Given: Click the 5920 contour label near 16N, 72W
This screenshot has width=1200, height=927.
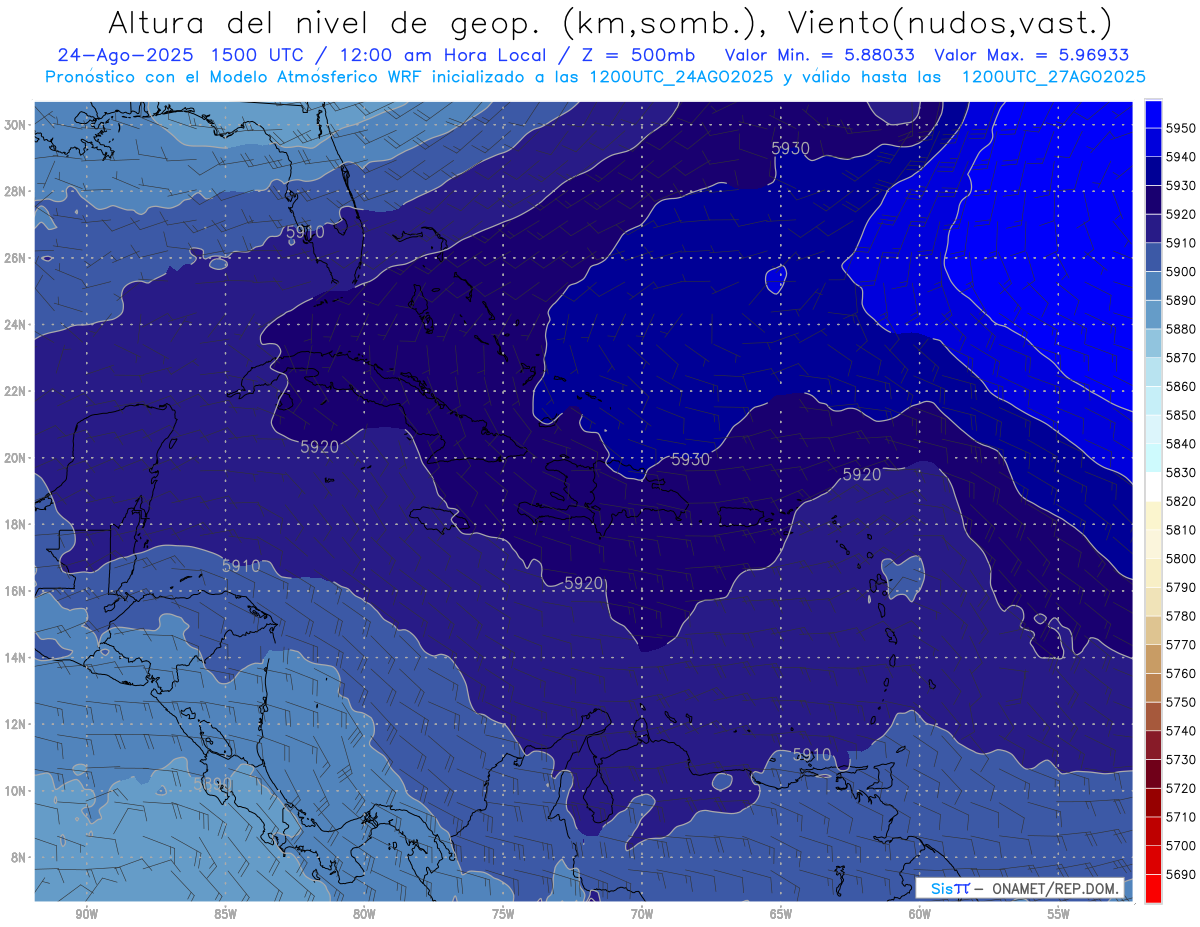Looking at the screenshot, I should [584, 582].
